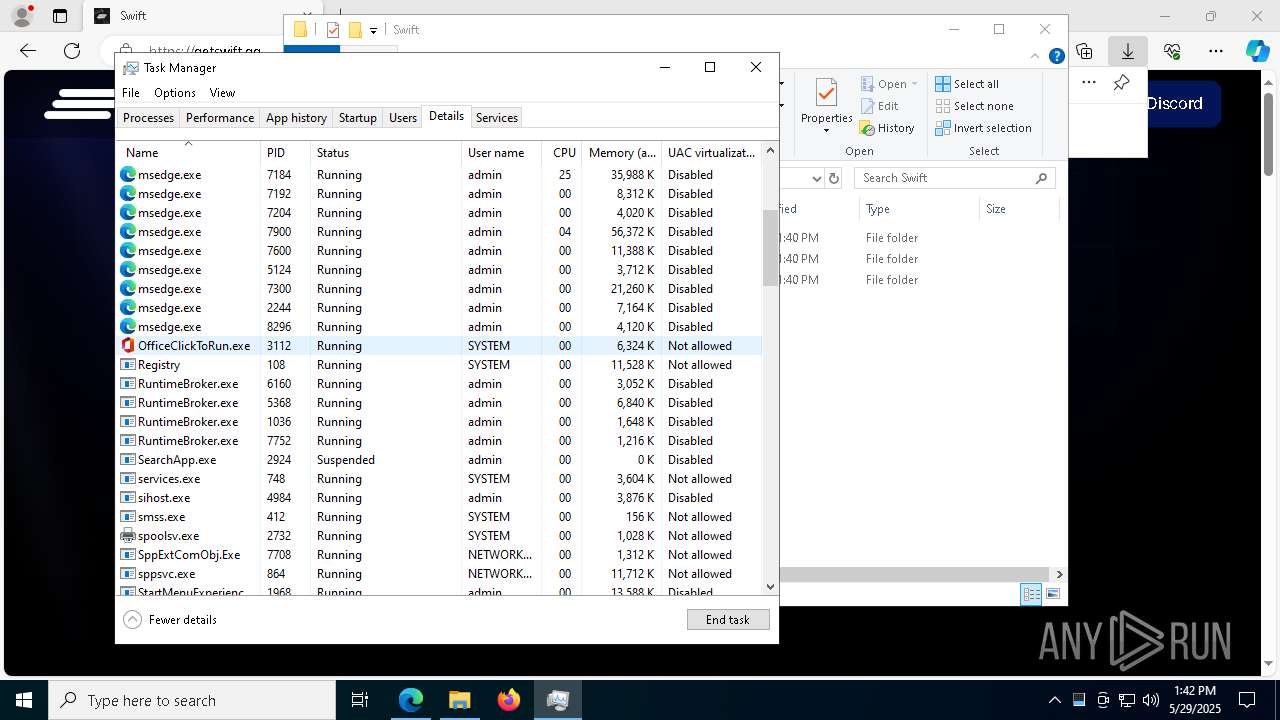Click the Properties icon in Explorer ribbon
Screen dimensions: 1280x720
[826, 94]
